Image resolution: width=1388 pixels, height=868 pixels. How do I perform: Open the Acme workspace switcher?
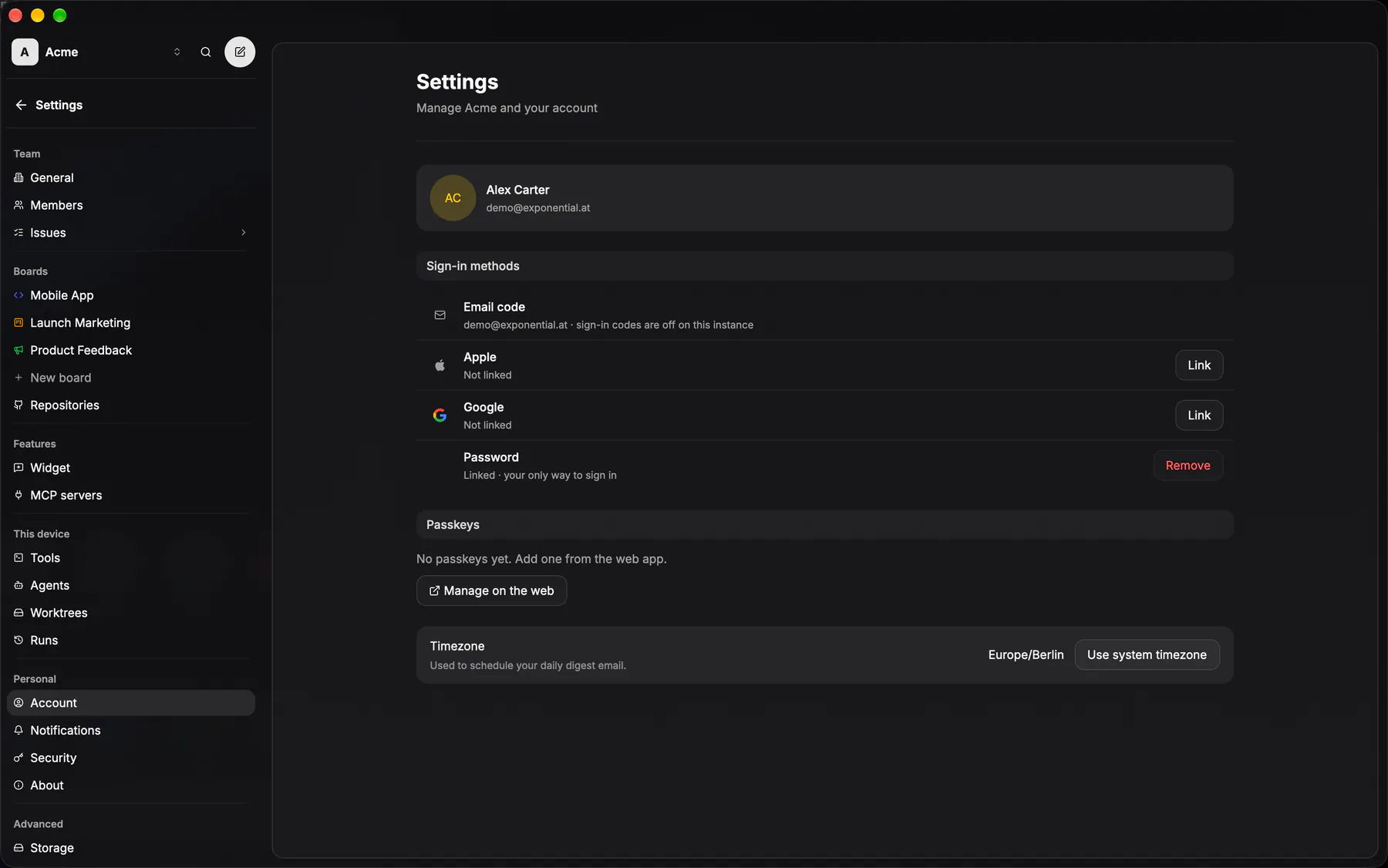click(x=98, y=52)
